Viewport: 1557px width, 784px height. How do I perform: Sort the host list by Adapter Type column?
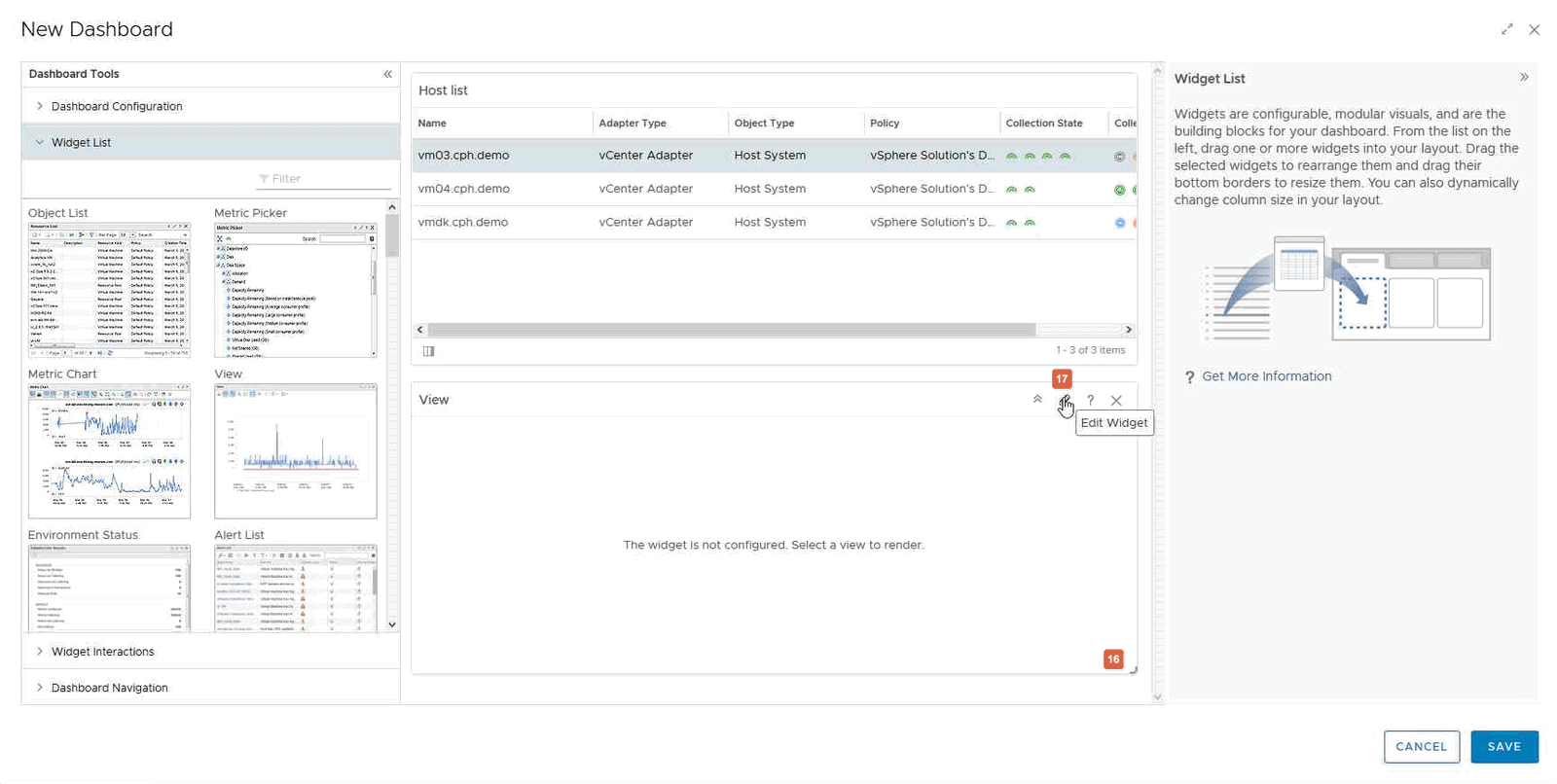click(633, 124)
